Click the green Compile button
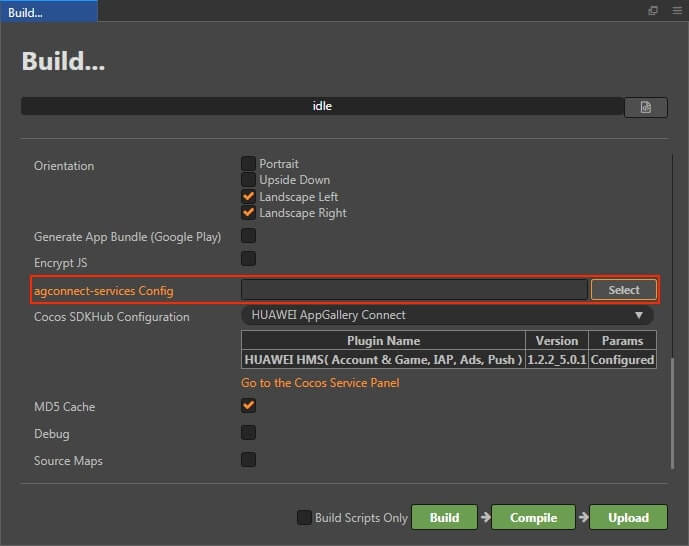The image size is (689, 546). (x=533, y=517)
